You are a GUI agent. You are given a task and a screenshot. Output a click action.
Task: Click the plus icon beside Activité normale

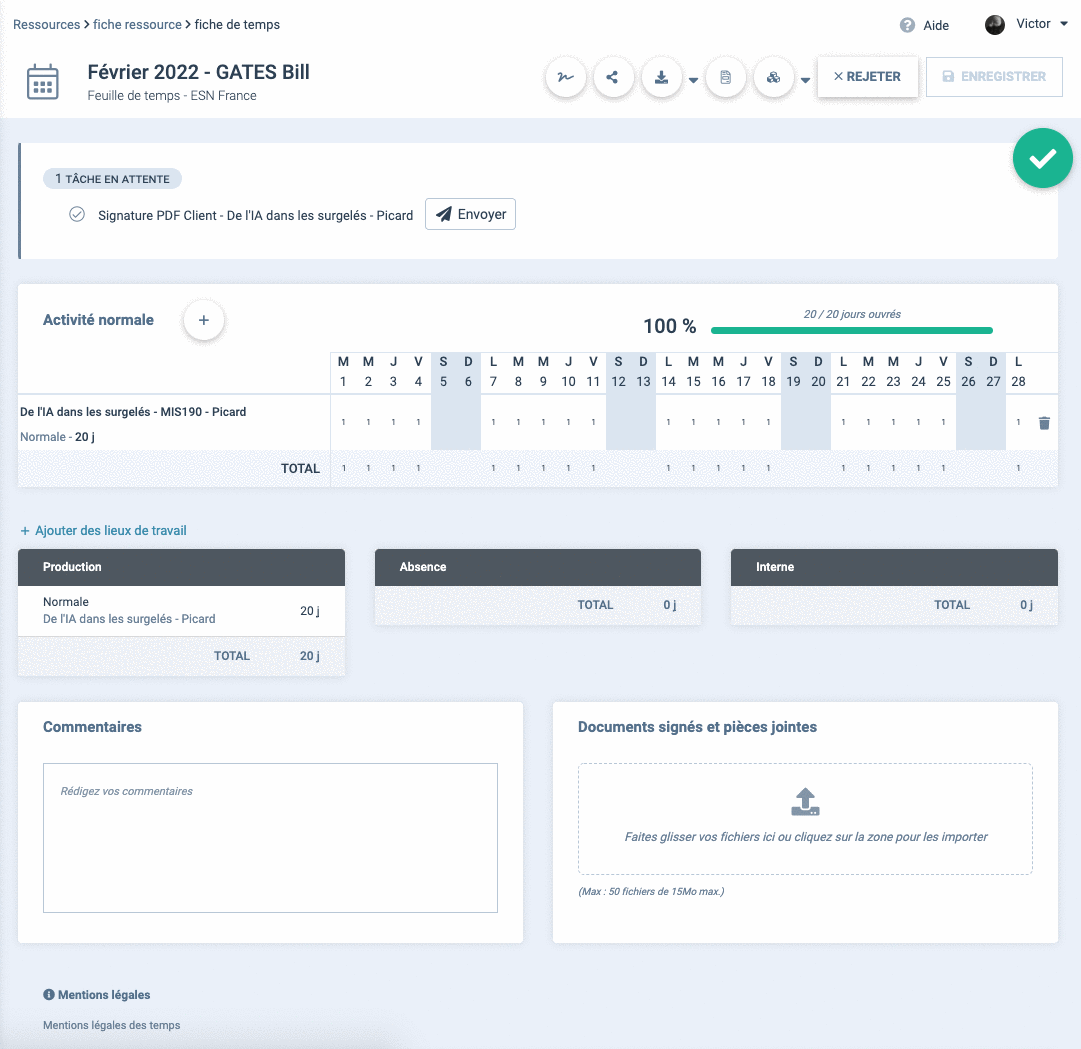(x=204, y=320)
